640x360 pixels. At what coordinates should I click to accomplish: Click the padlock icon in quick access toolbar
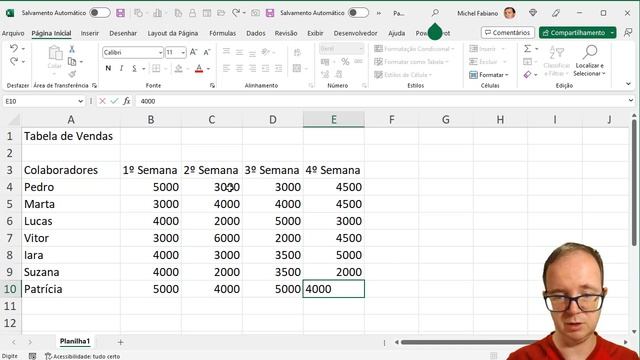tap(192, 13)
